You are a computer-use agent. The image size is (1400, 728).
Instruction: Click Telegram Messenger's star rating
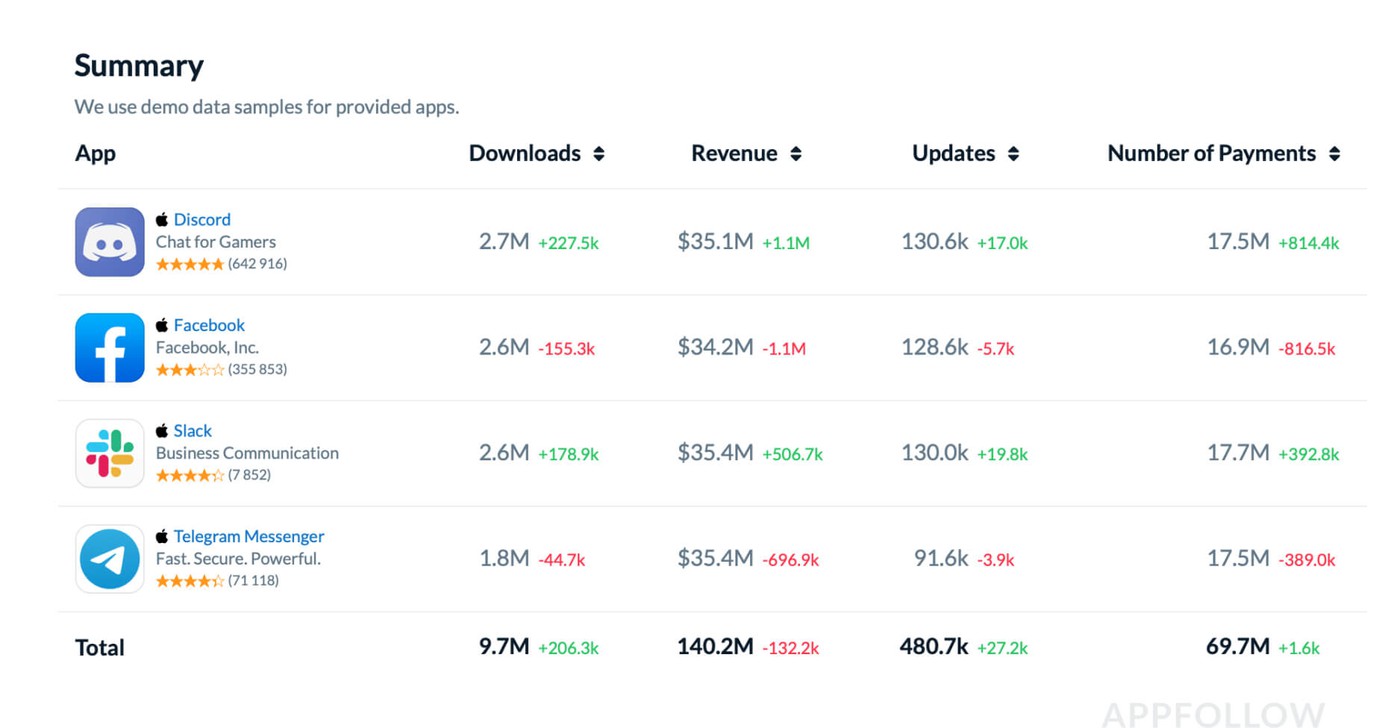tap(190, 581)
